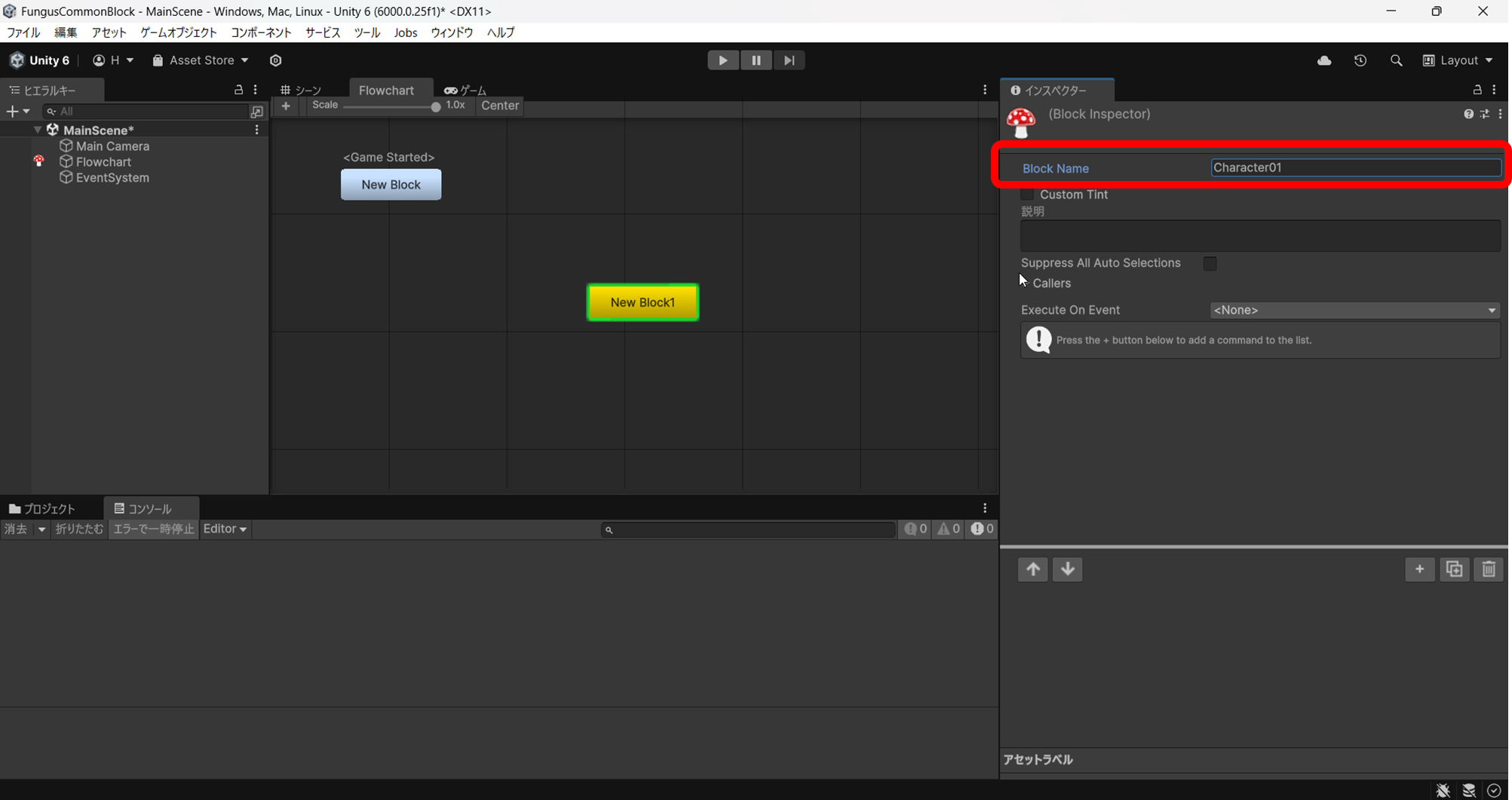Open the Layout dropdown
Image resolution: width=1512 pixels, height=800 pixels.
(x=1457, y=60)
